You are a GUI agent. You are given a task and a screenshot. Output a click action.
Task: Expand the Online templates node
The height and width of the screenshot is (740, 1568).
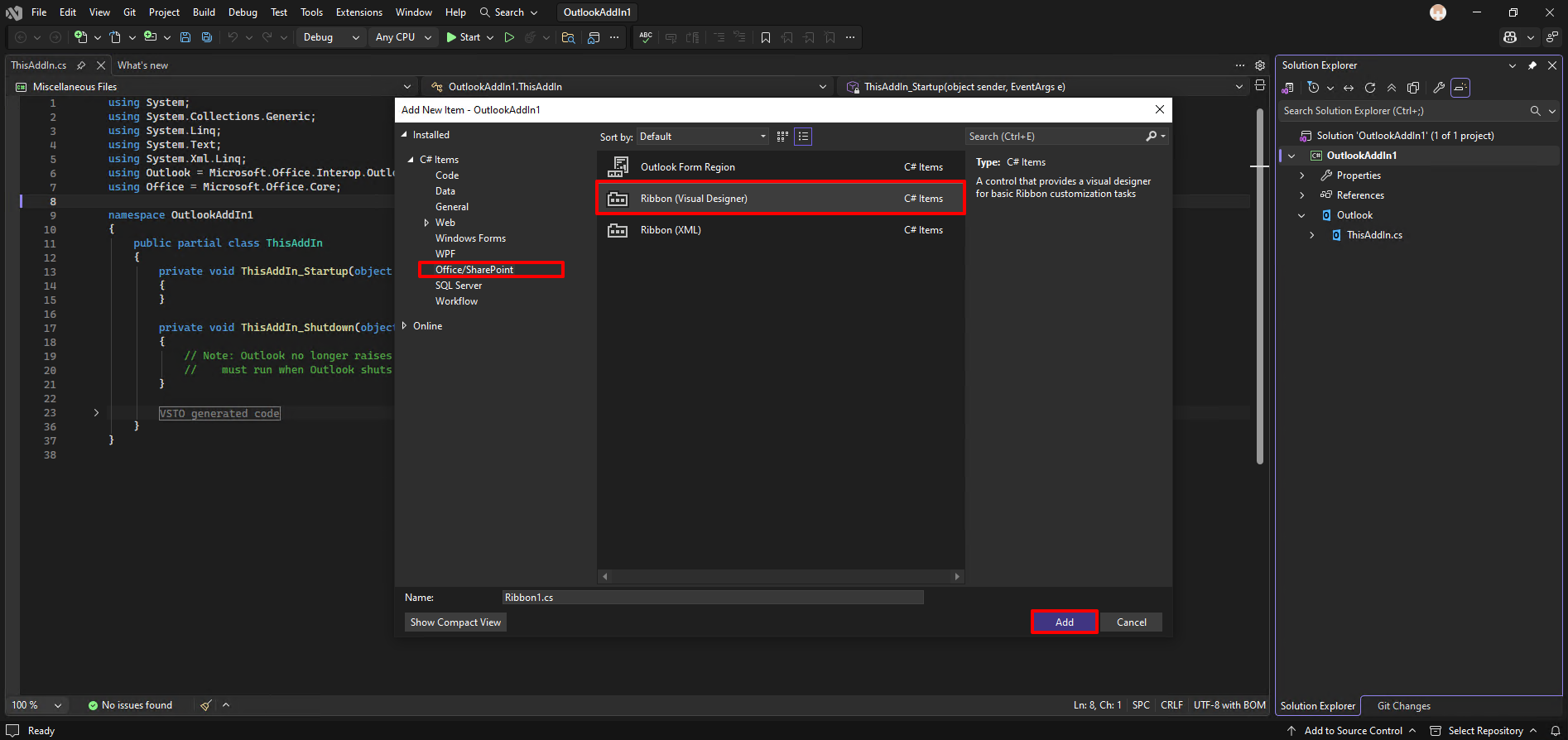(x=404, y=326)
